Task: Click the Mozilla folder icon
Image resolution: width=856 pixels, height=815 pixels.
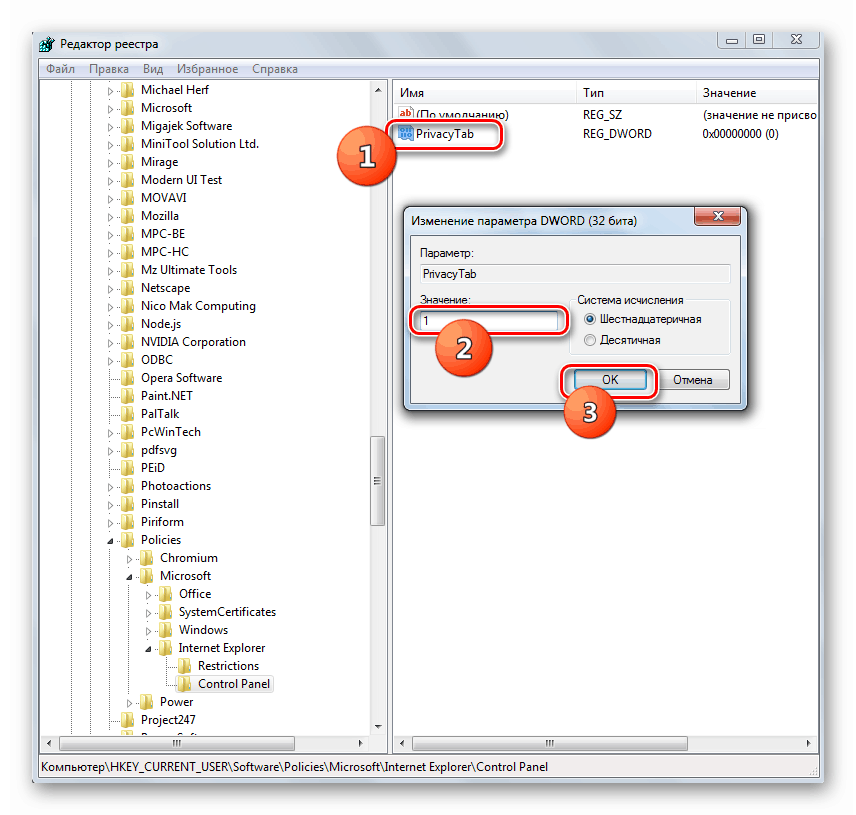Action: pos(128,216)
